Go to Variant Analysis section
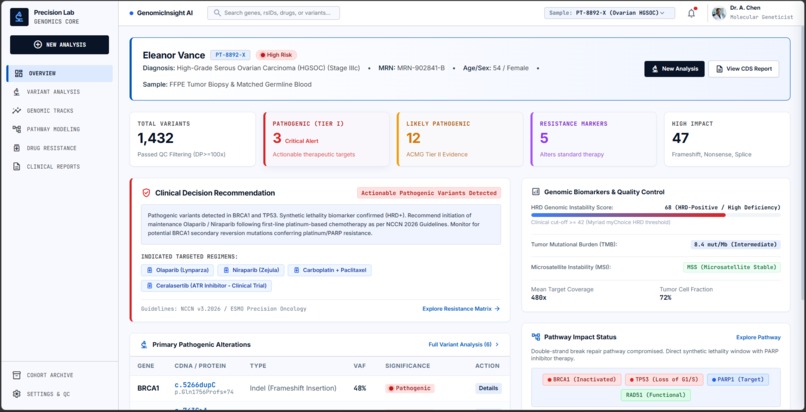Image resolution: width=806 pixels, height=412 pixels. 60,92
